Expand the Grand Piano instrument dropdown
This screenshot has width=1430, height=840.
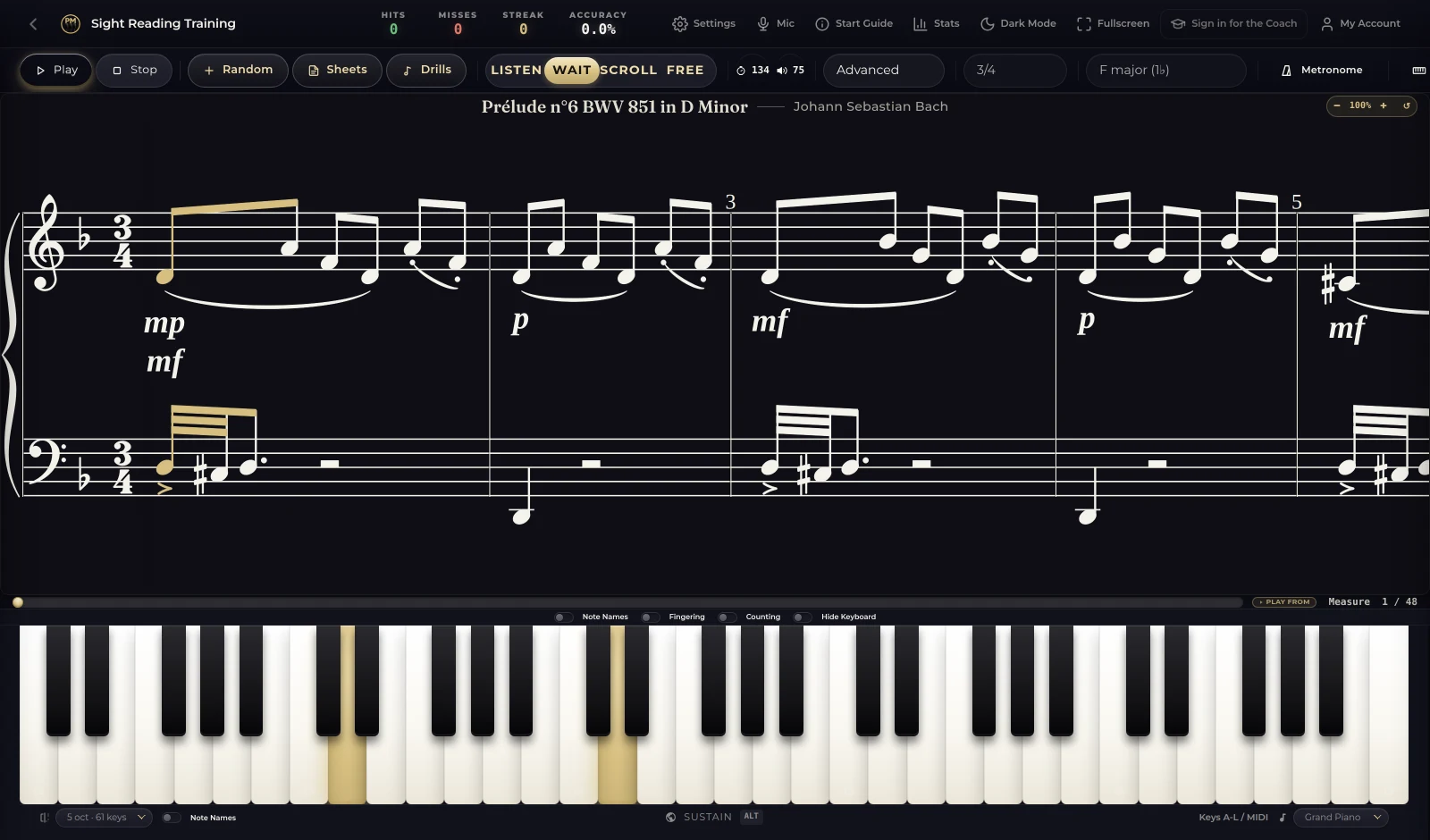click(1340, 818)
